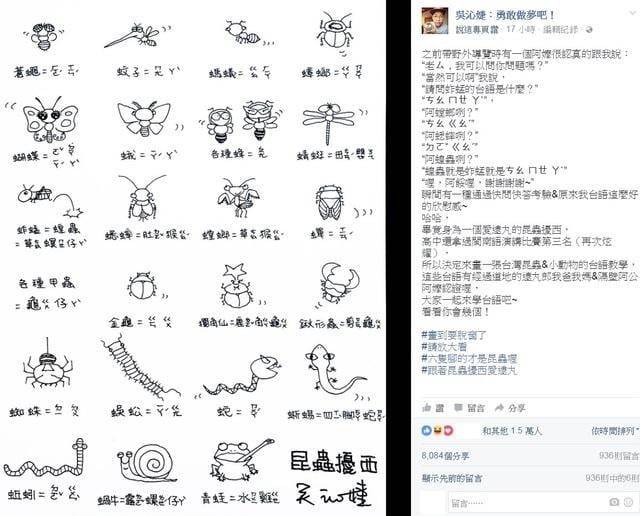Click the thumbs-up 讚 like icon
The image size is (640, 516).
tap(427, 407)
